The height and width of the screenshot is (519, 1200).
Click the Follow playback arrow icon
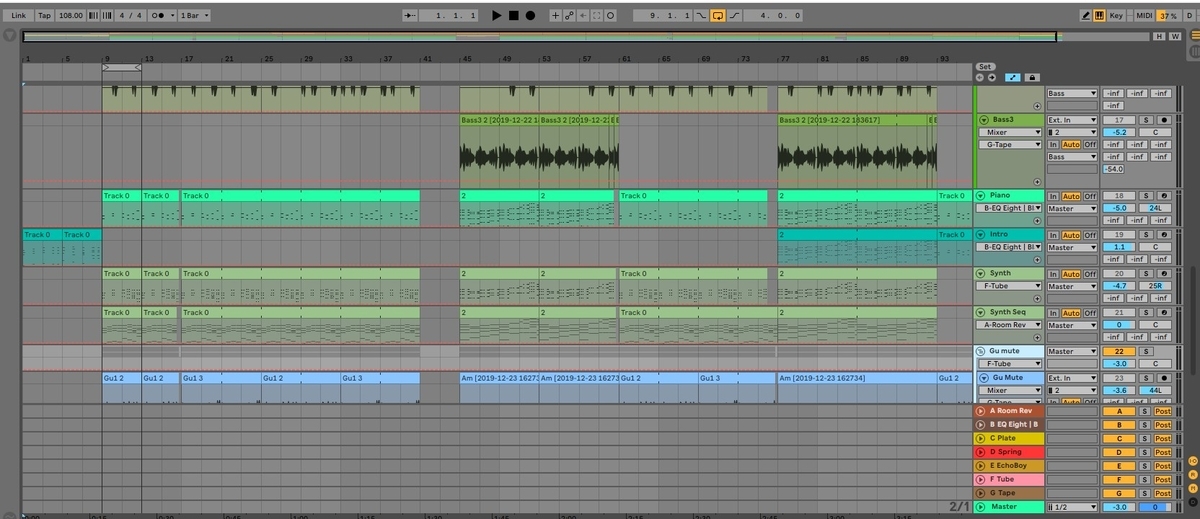[x=411, y=16]
